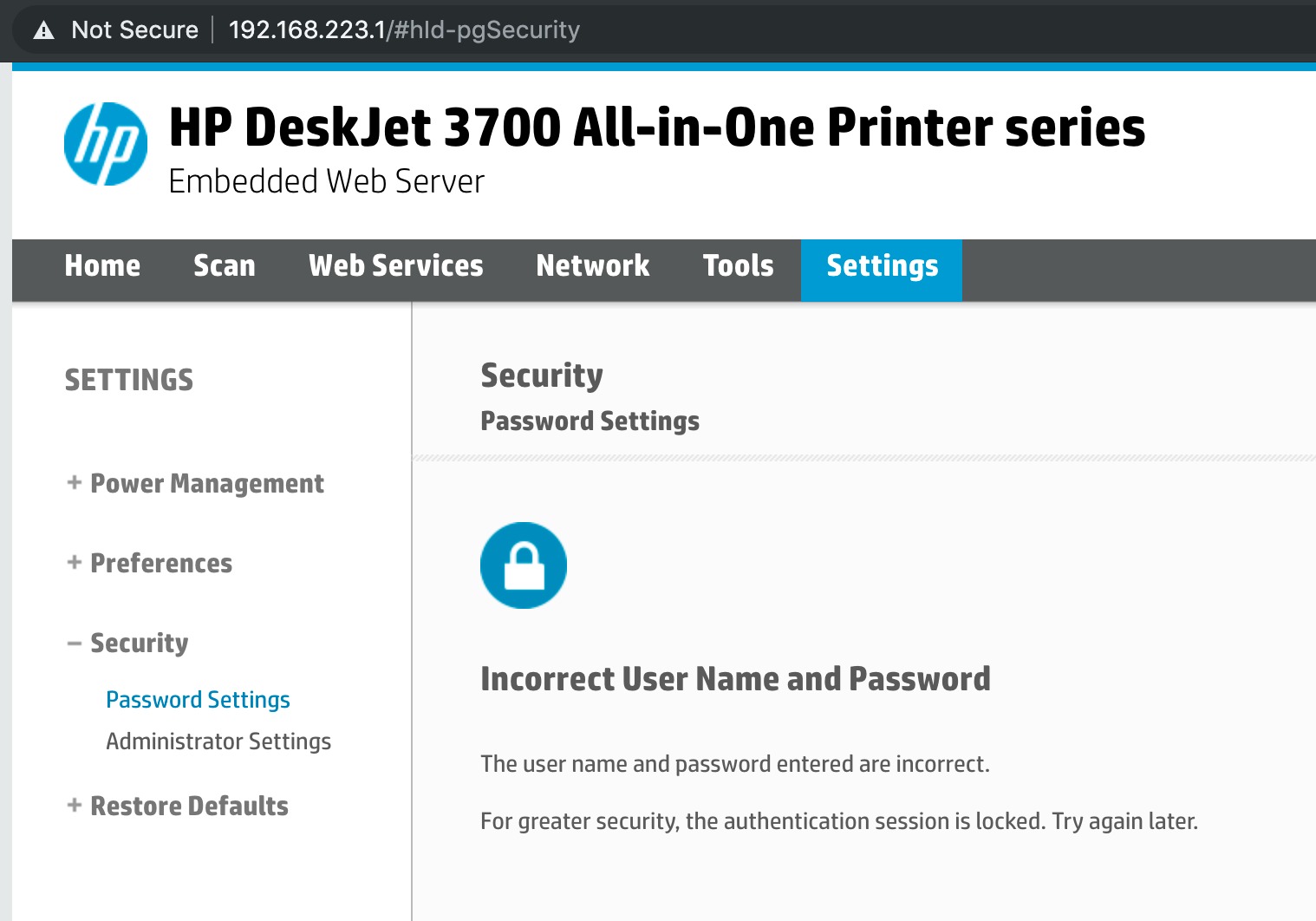Click the Not Secure label text

click(135, 30)
